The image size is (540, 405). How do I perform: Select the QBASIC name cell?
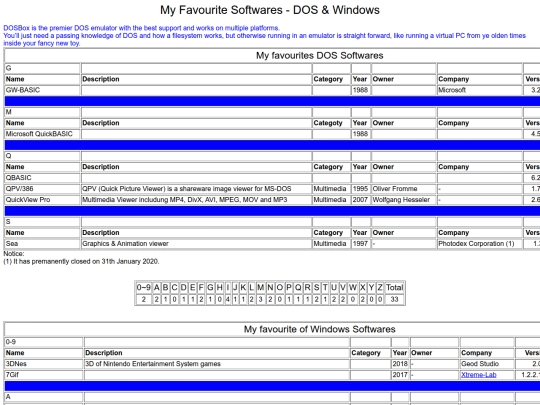click(42, 178)
